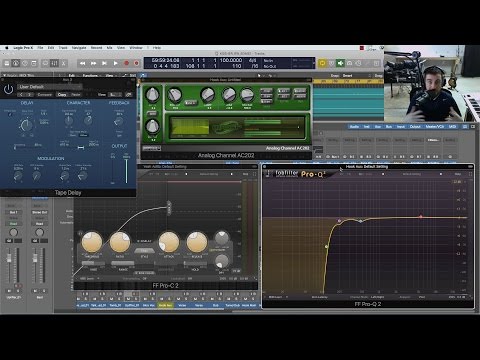
Task: Open the Window menu
Action: tap(136, 48)
